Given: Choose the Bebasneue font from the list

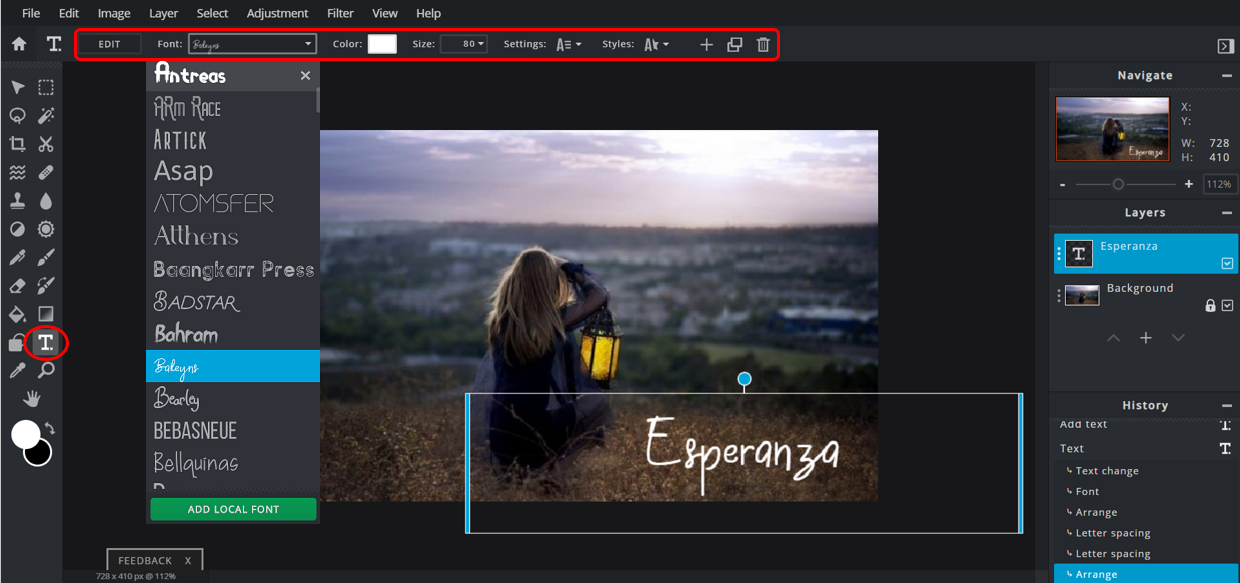Looking at the screenshot, I should pyautogui.click(x=195, y=431).
